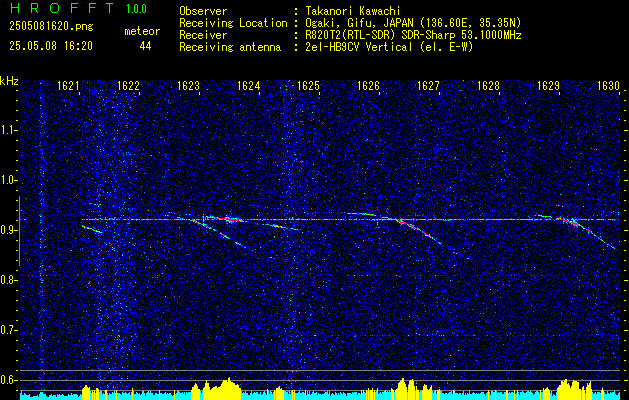
Task: Click the Observer field label
Action: pos(203,11)
